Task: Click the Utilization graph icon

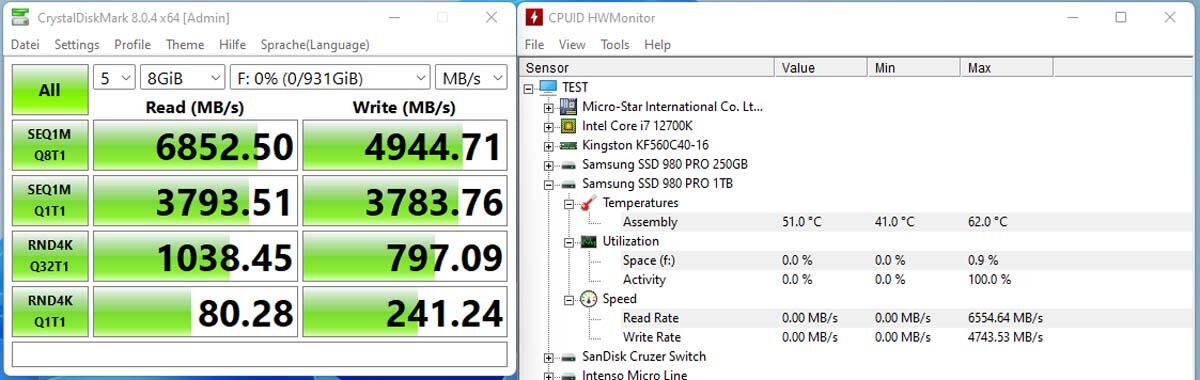Action: pos(588,241)
